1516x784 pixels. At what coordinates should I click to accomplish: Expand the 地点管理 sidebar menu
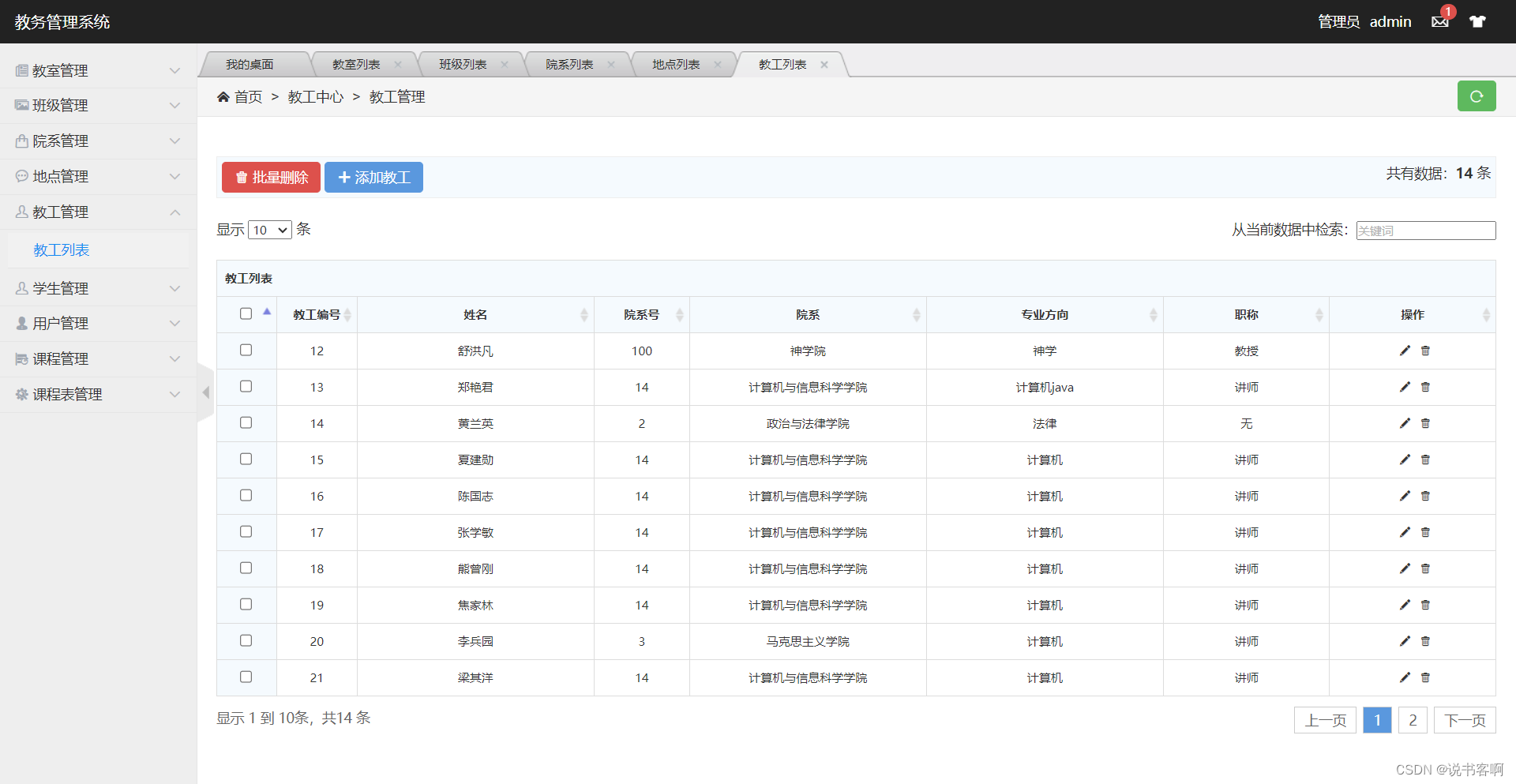click(98, 176)
